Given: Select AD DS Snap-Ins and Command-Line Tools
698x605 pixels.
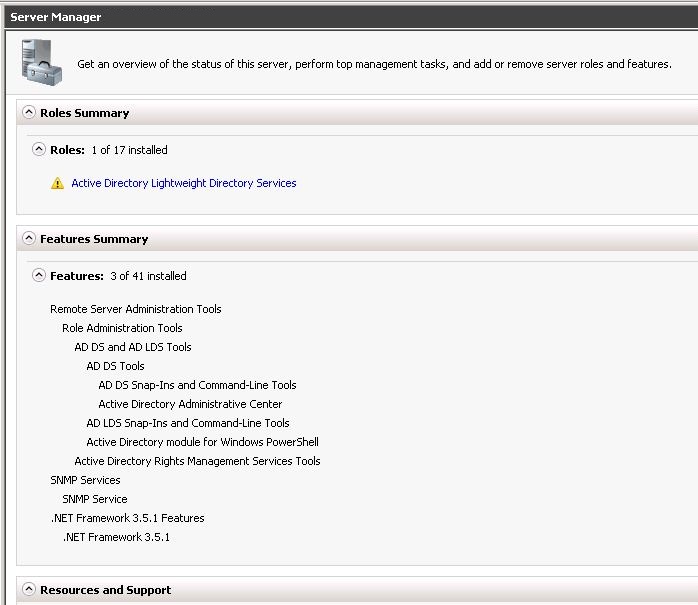Looking at the screenshot, I should tap(197, 385).
